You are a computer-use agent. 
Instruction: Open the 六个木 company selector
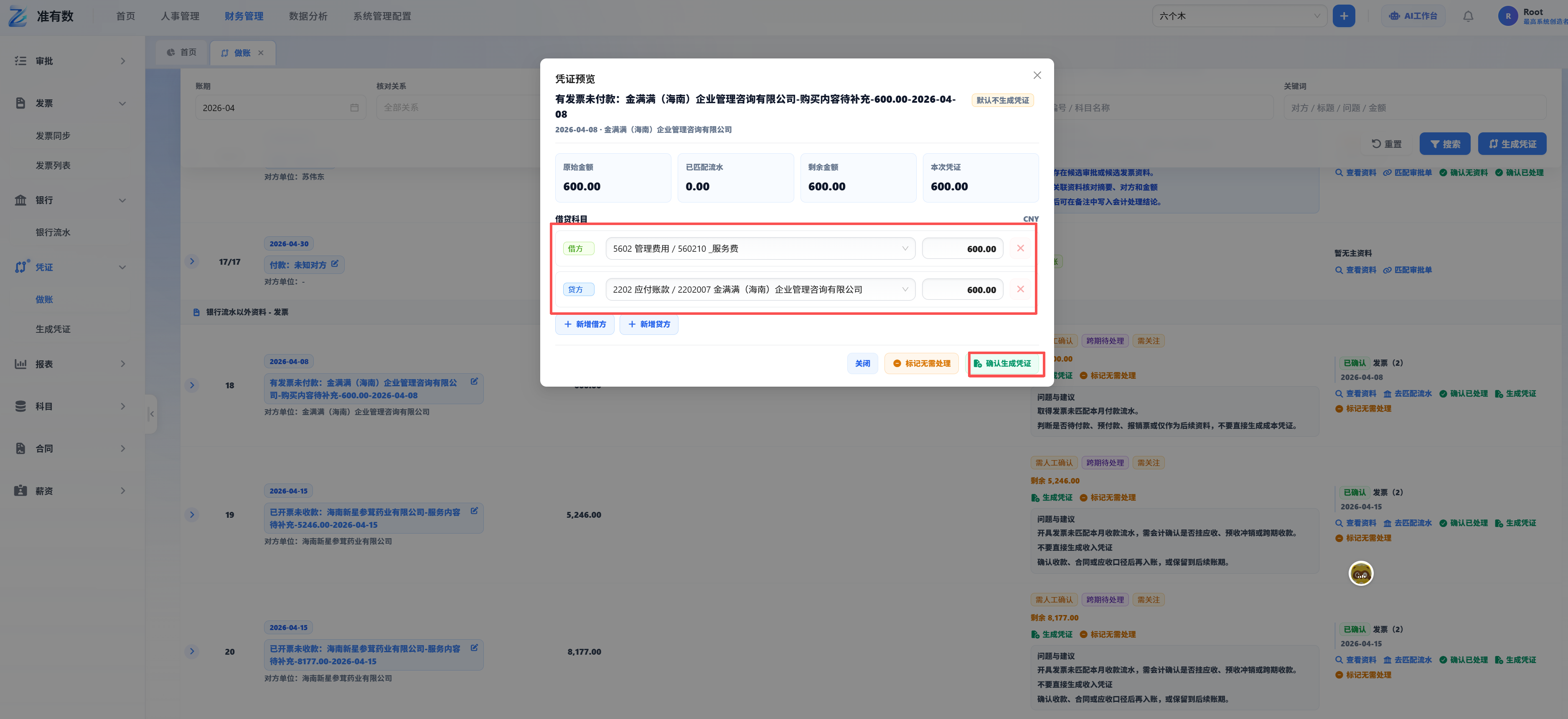[x=1239, y=16]
